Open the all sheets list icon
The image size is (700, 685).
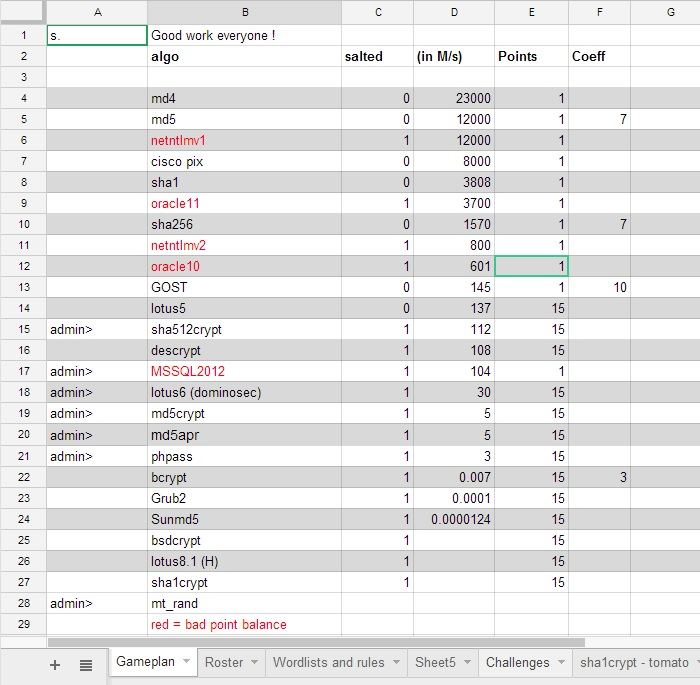pyautogui.click(x=86, y=664)
